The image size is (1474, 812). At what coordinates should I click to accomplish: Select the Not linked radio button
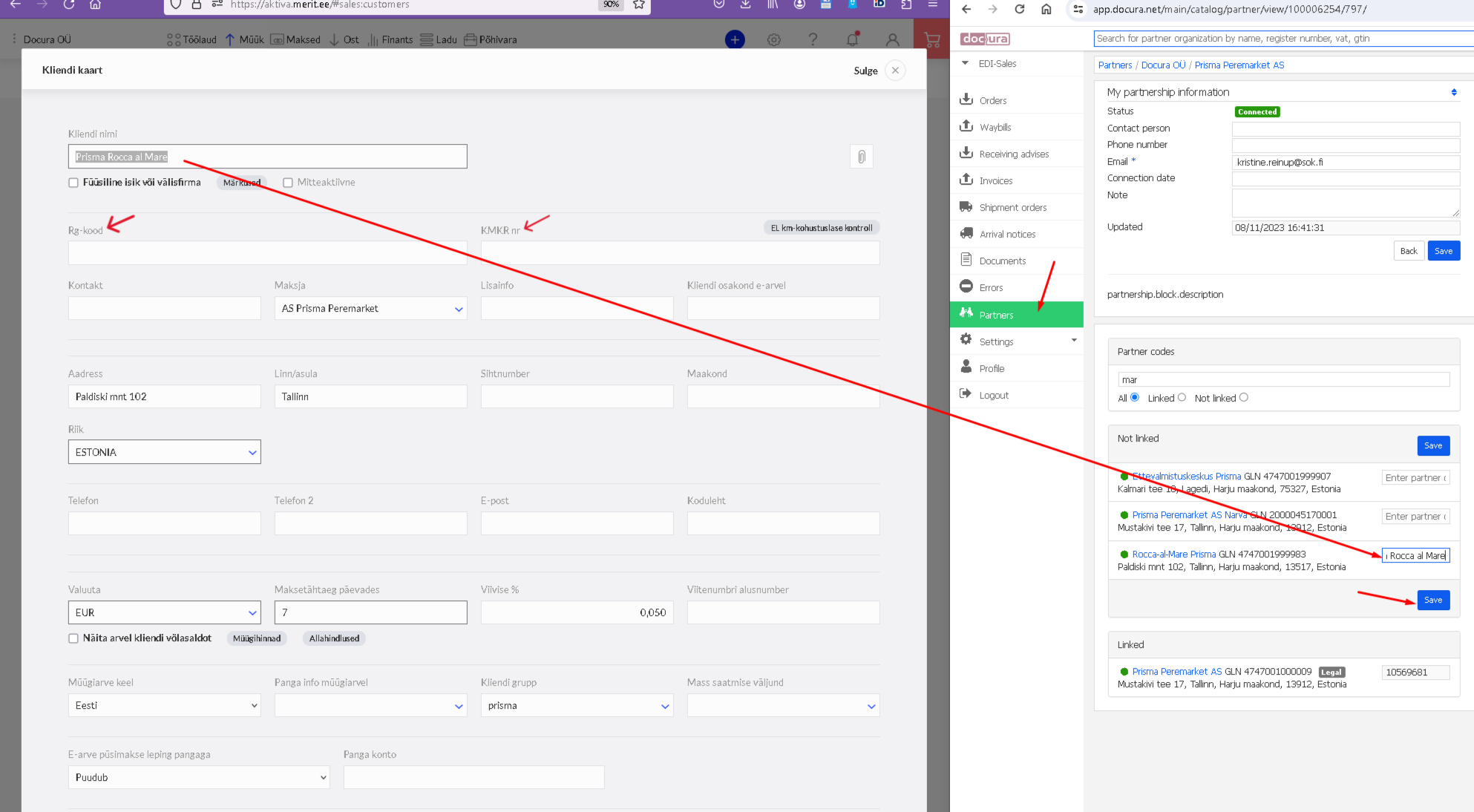[1243, 398]
